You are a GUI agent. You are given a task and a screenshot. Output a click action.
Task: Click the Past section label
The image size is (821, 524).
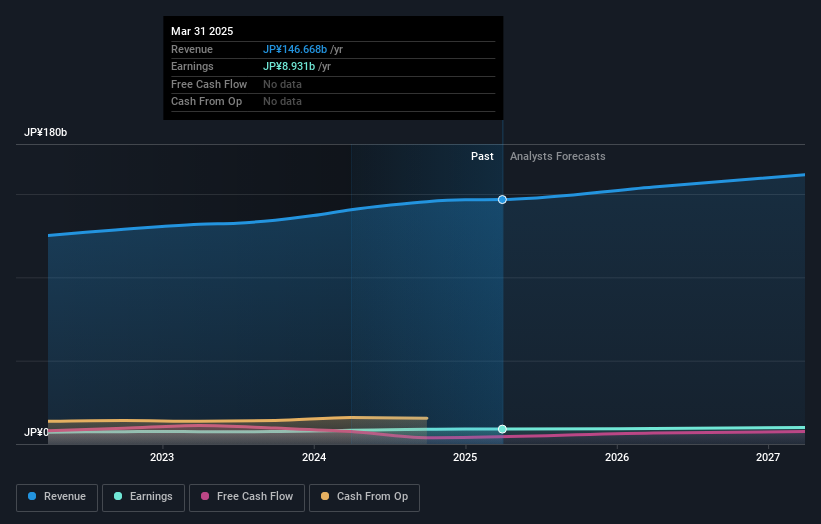(482, 156)
